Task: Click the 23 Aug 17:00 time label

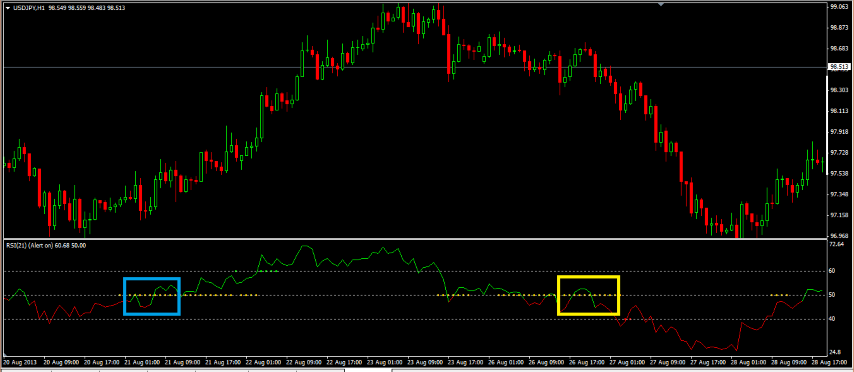Action: [465, 362]
